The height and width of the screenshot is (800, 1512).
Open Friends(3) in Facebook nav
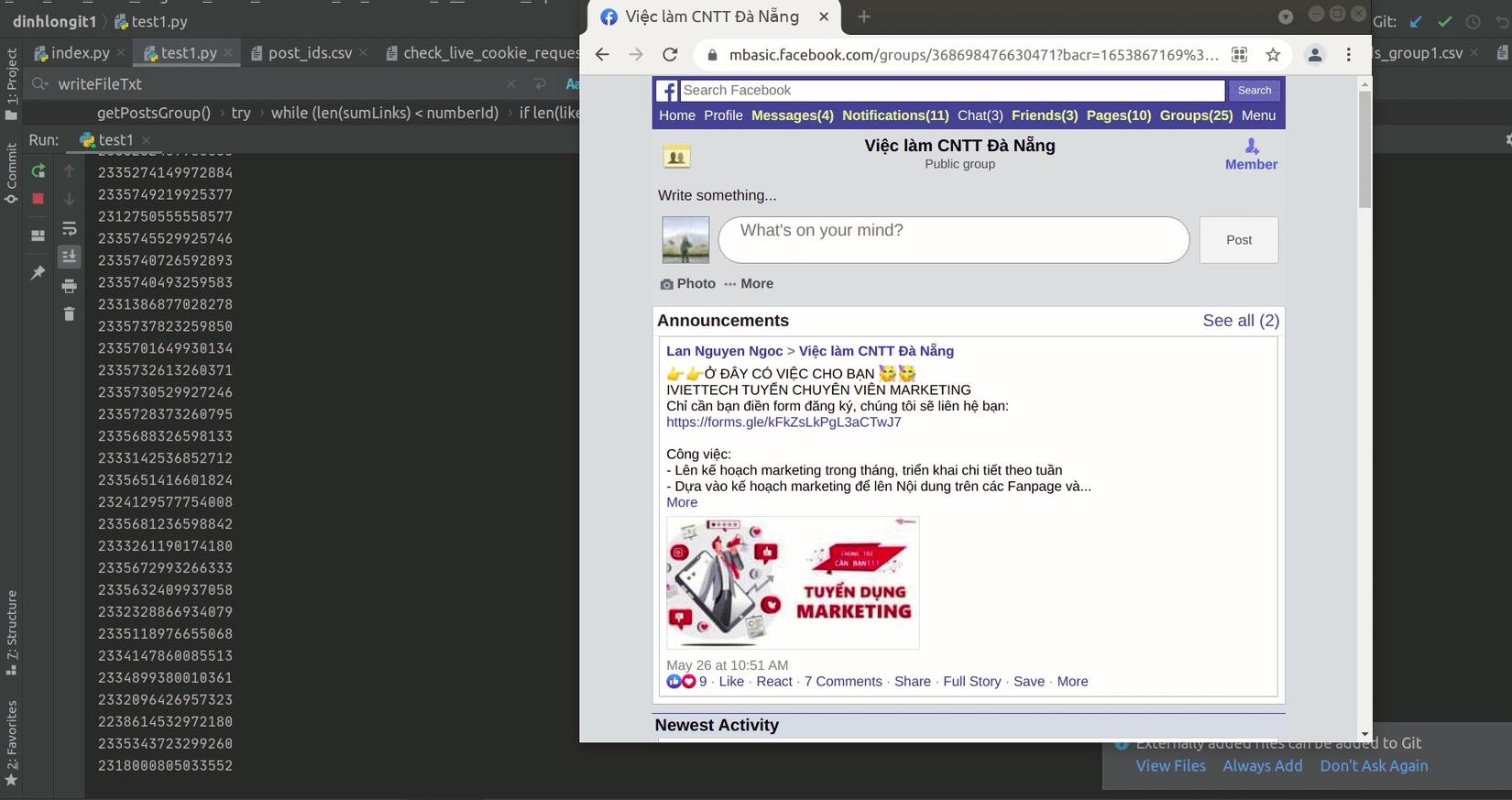[x=1045, y=115]
